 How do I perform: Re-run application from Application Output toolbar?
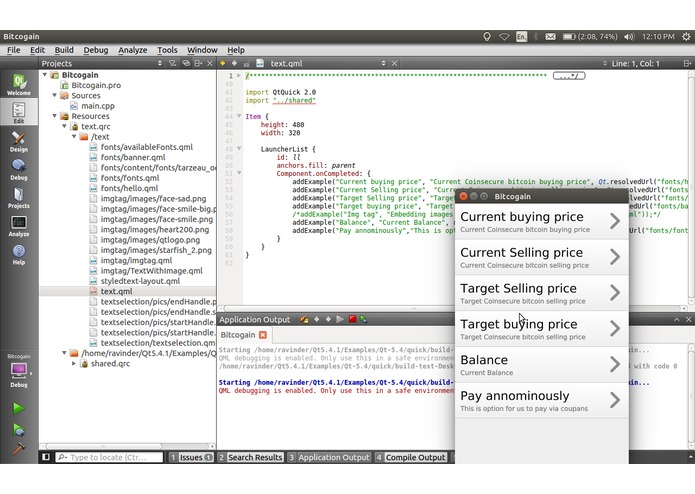(340, 319)
